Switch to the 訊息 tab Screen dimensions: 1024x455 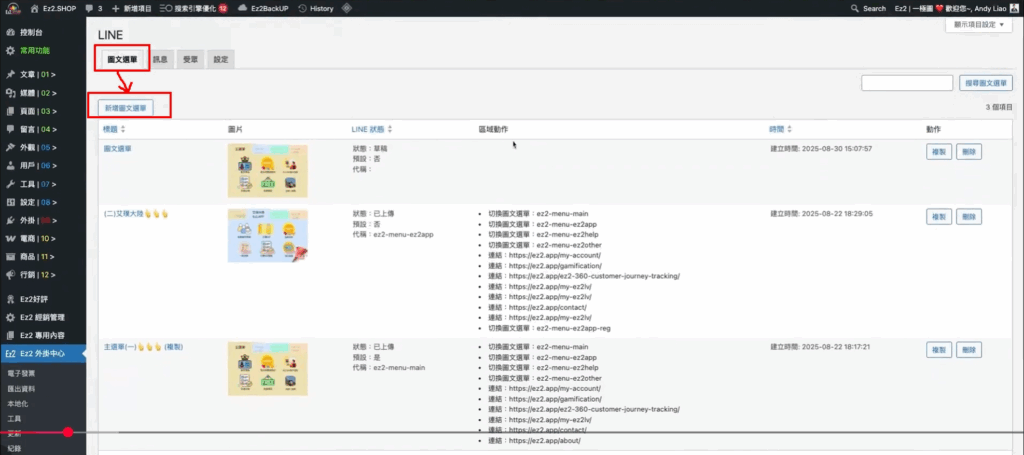point(161,59)
